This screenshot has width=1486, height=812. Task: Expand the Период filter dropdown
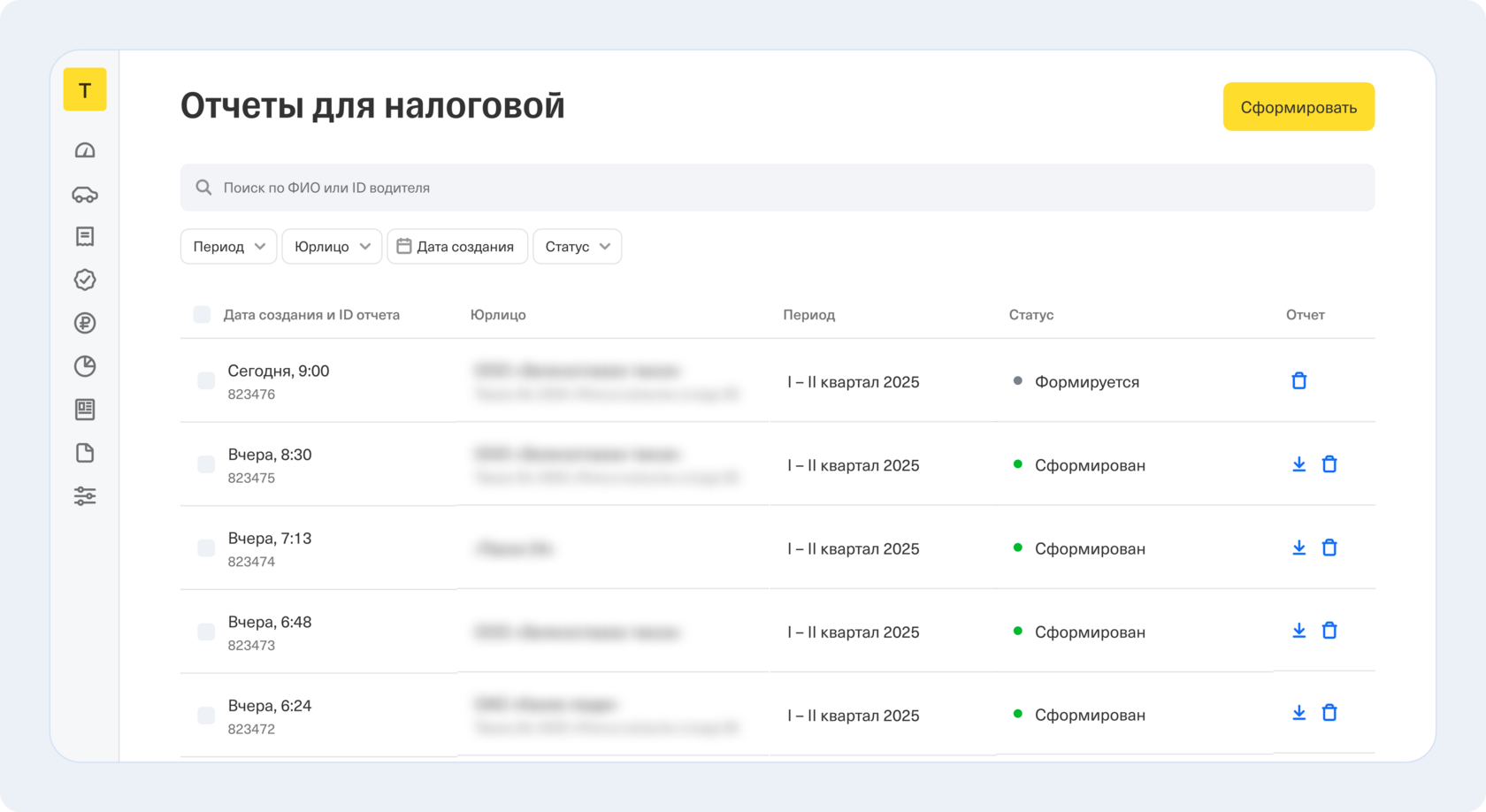[x=228, y=247]
